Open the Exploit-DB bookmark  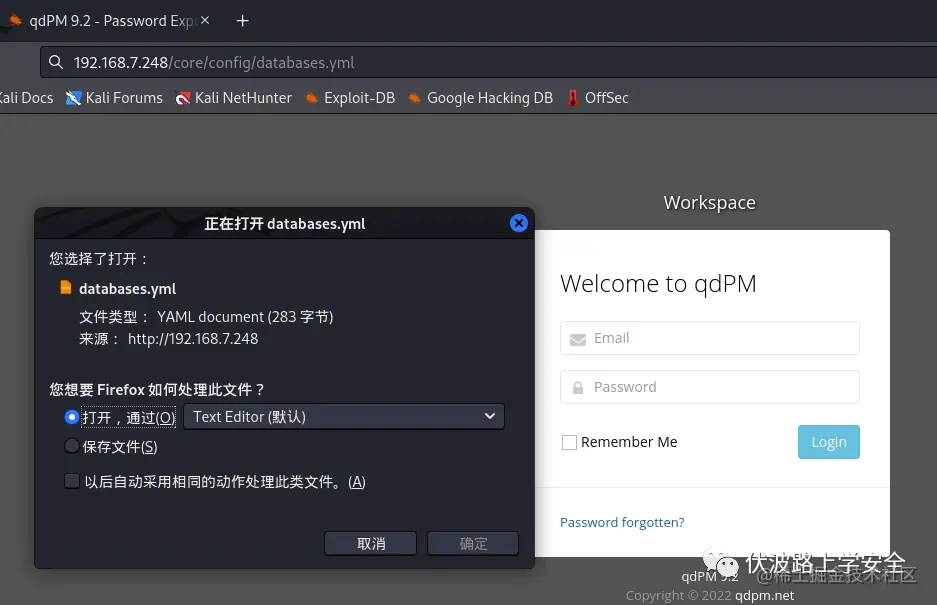pos(350,97)
